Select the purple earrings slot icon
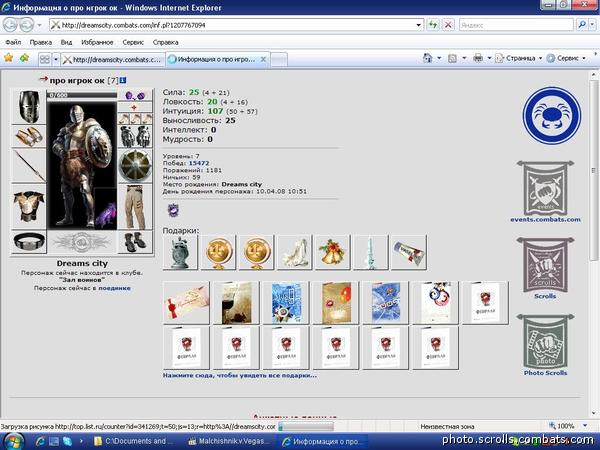The image size is (600, 450). [135, 95]
